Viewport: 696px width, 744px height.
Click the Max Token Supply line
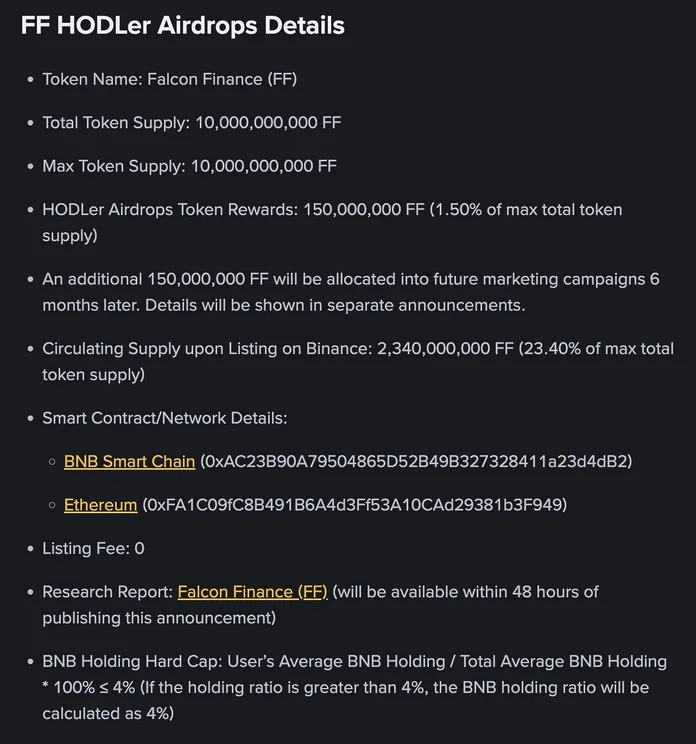(x=189, y=166)
